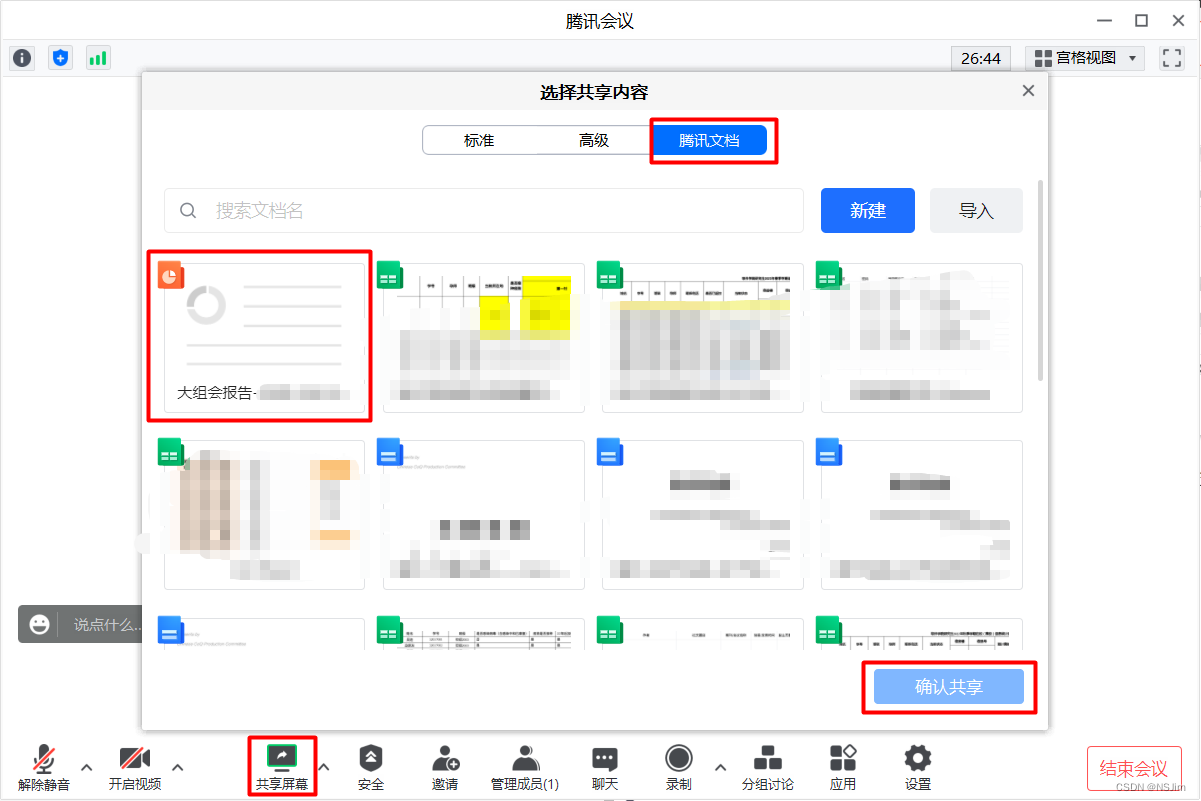Minimize the 腾讯会议 window
Screen dimensions: 1201x801
[1104, 20]
